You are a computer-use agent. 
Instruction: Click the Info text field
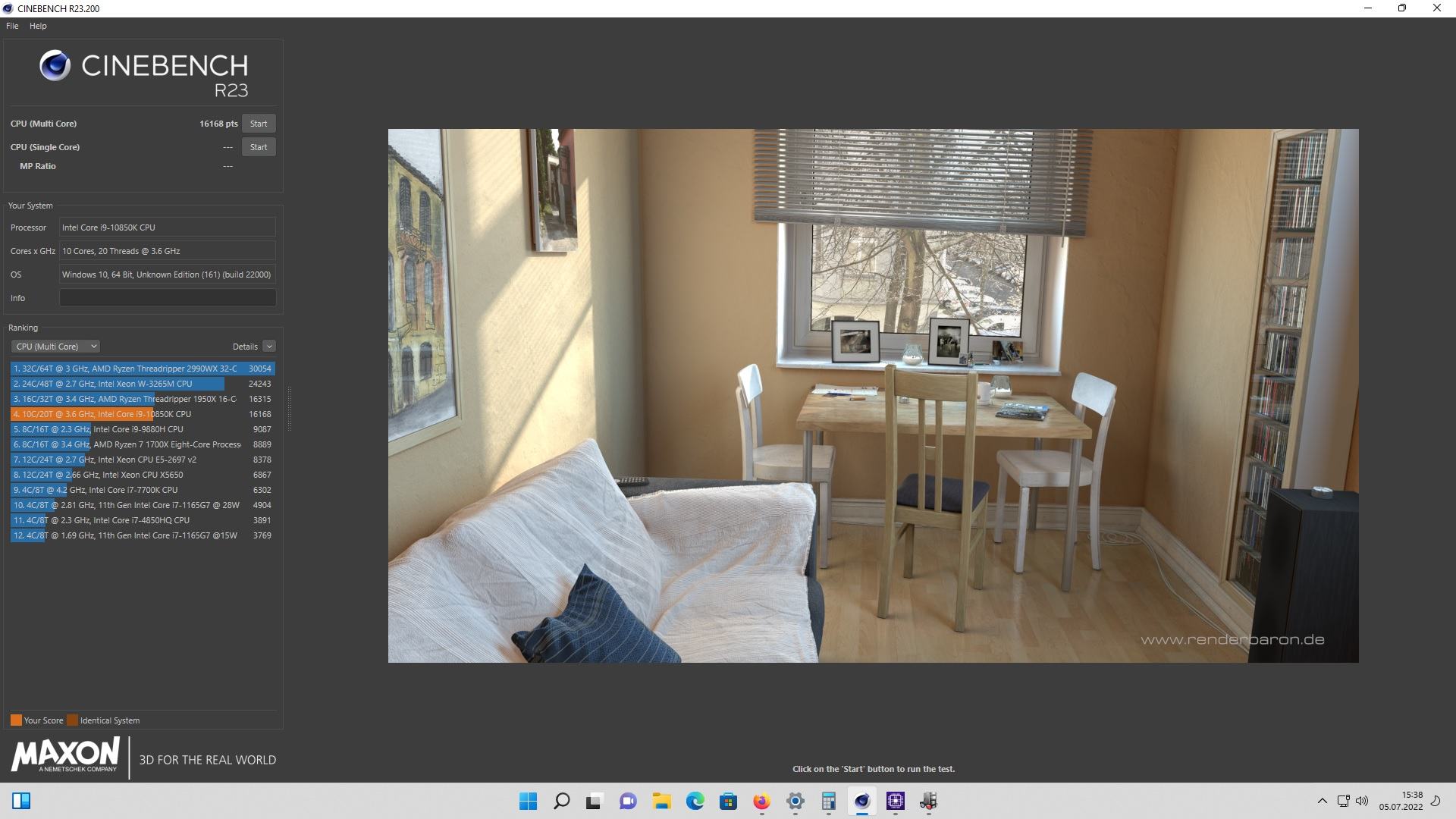(x=168, y=298)
